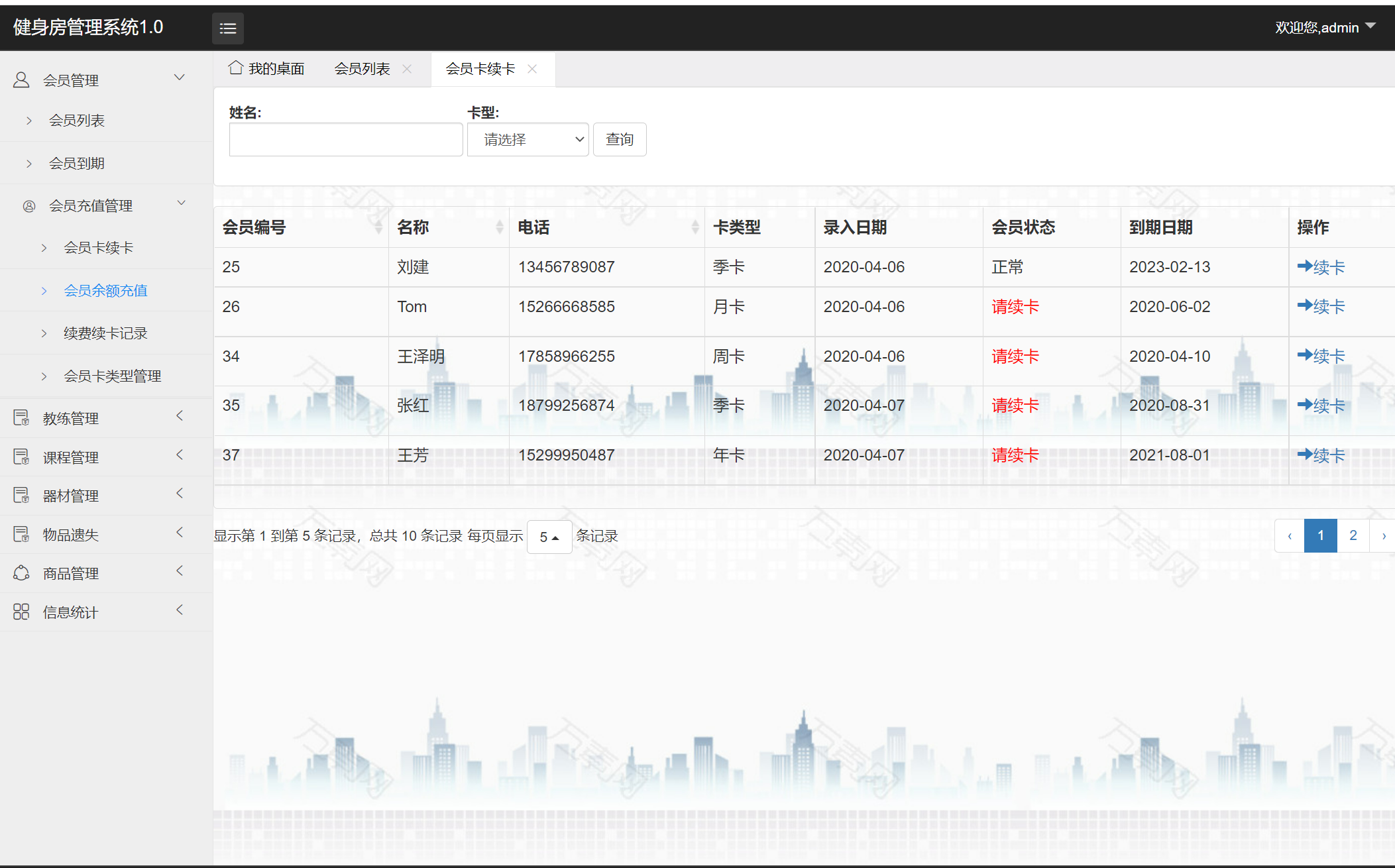1395x868 pixels.
Task: Click the 查询 search button
Action: pos(619,139)
